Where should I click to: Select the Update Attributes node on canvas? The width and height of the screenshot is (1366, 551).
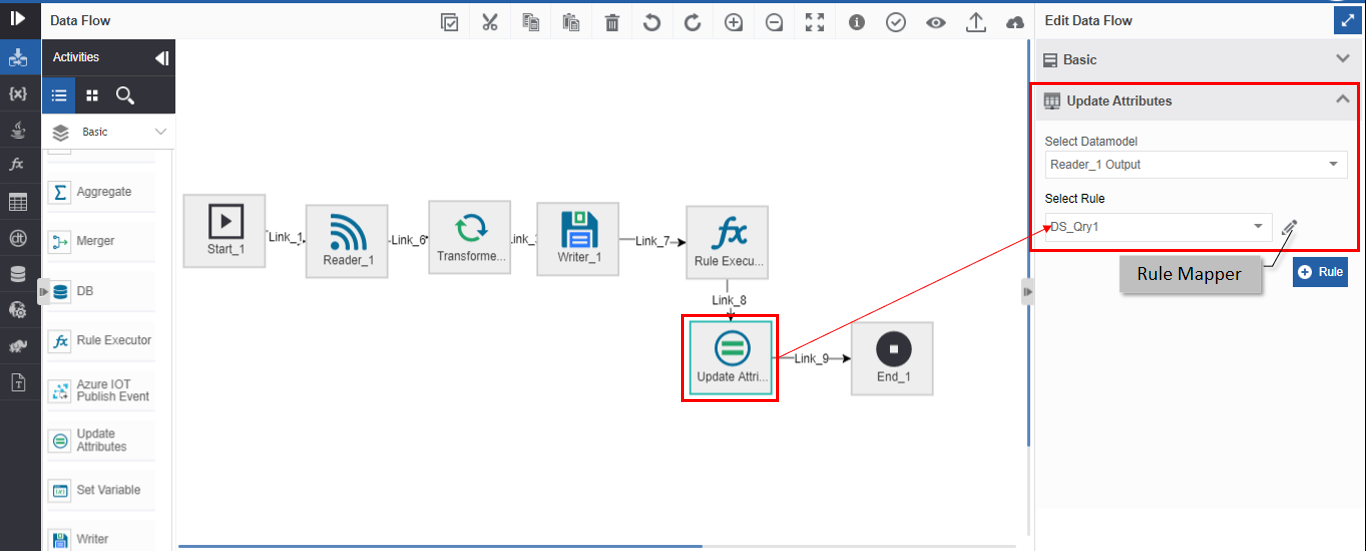[730, 358]
